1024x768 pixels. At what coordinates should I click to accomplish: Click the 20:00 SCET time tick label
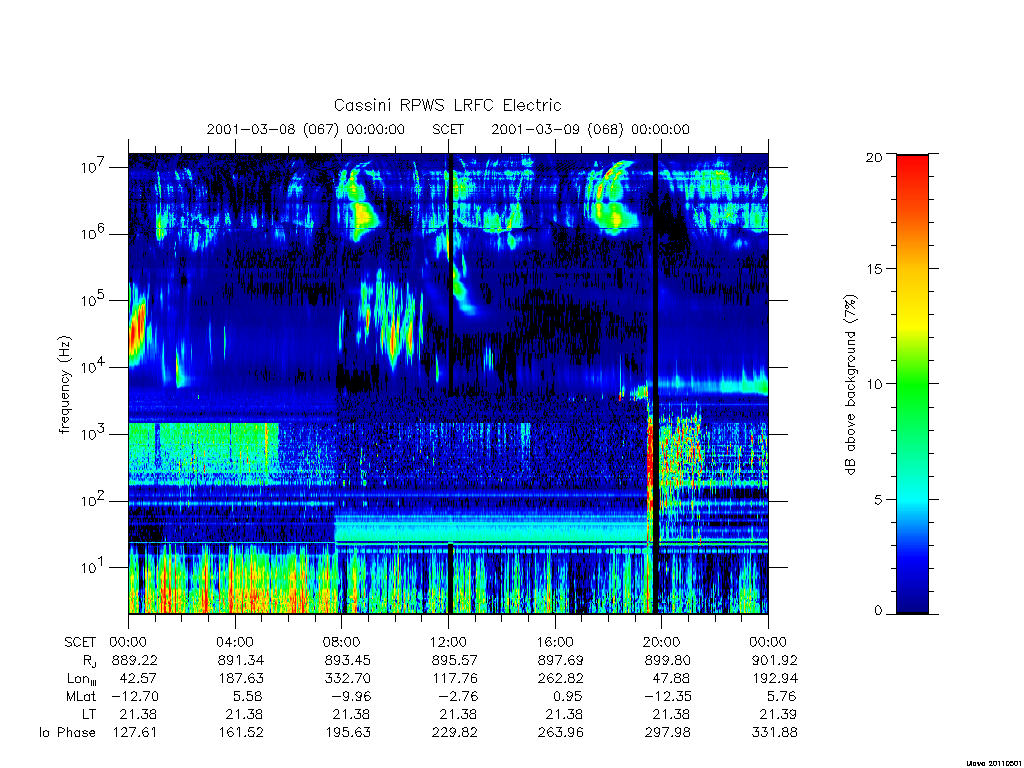pos(662,642)
